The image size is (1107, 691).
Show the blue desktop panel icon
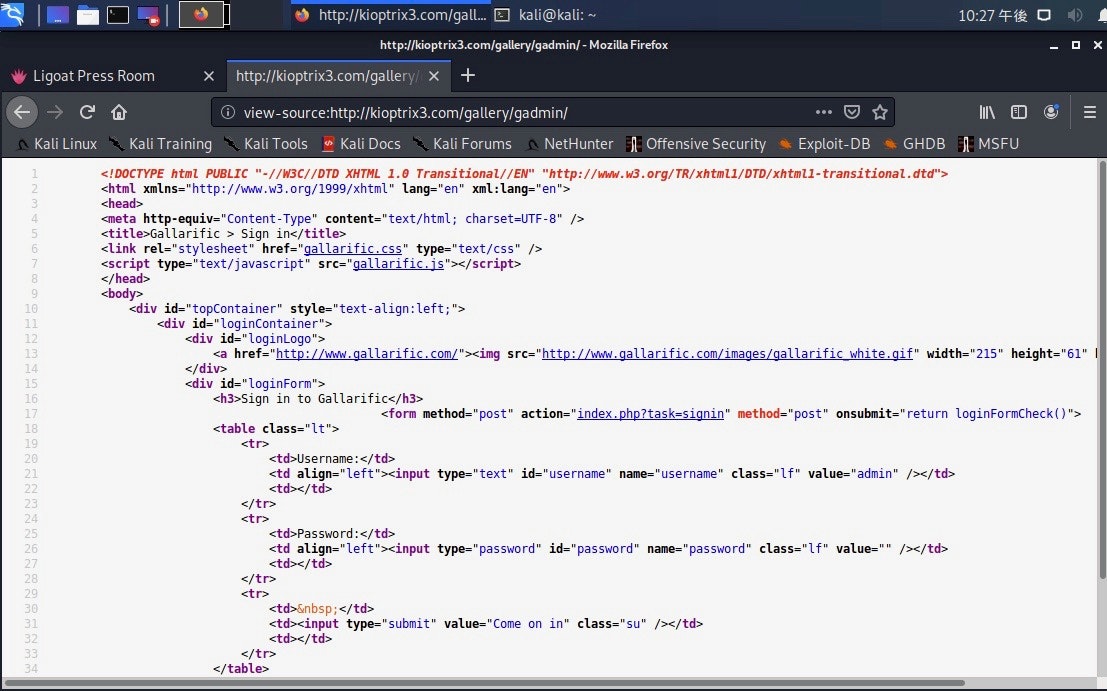(57, 15)
